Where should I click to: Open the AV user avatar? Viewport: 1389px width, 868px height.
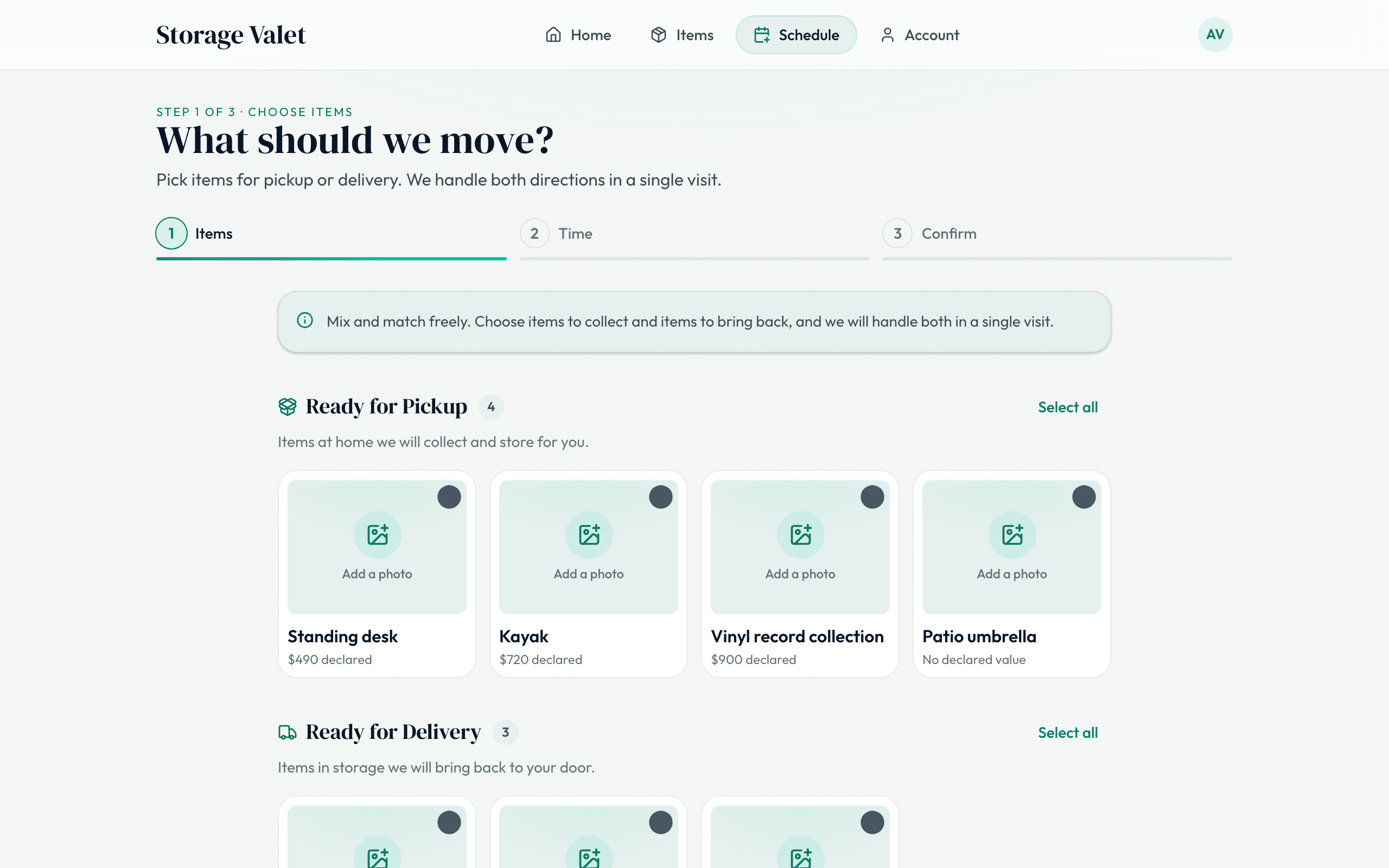pyautogui.click(x=1214, y=34)
